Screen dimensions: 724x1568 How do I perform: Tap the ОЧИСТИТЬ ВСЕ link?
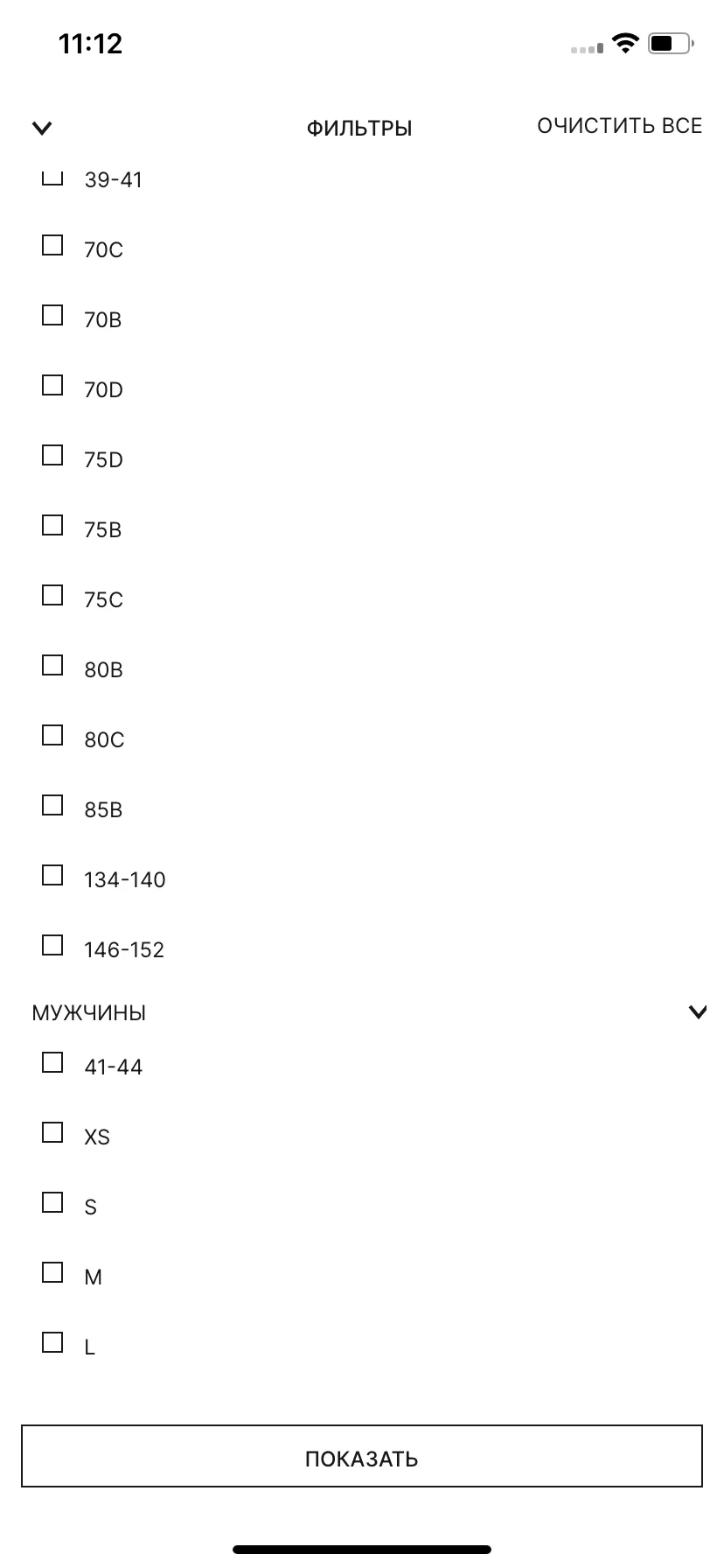coord(619,126)
